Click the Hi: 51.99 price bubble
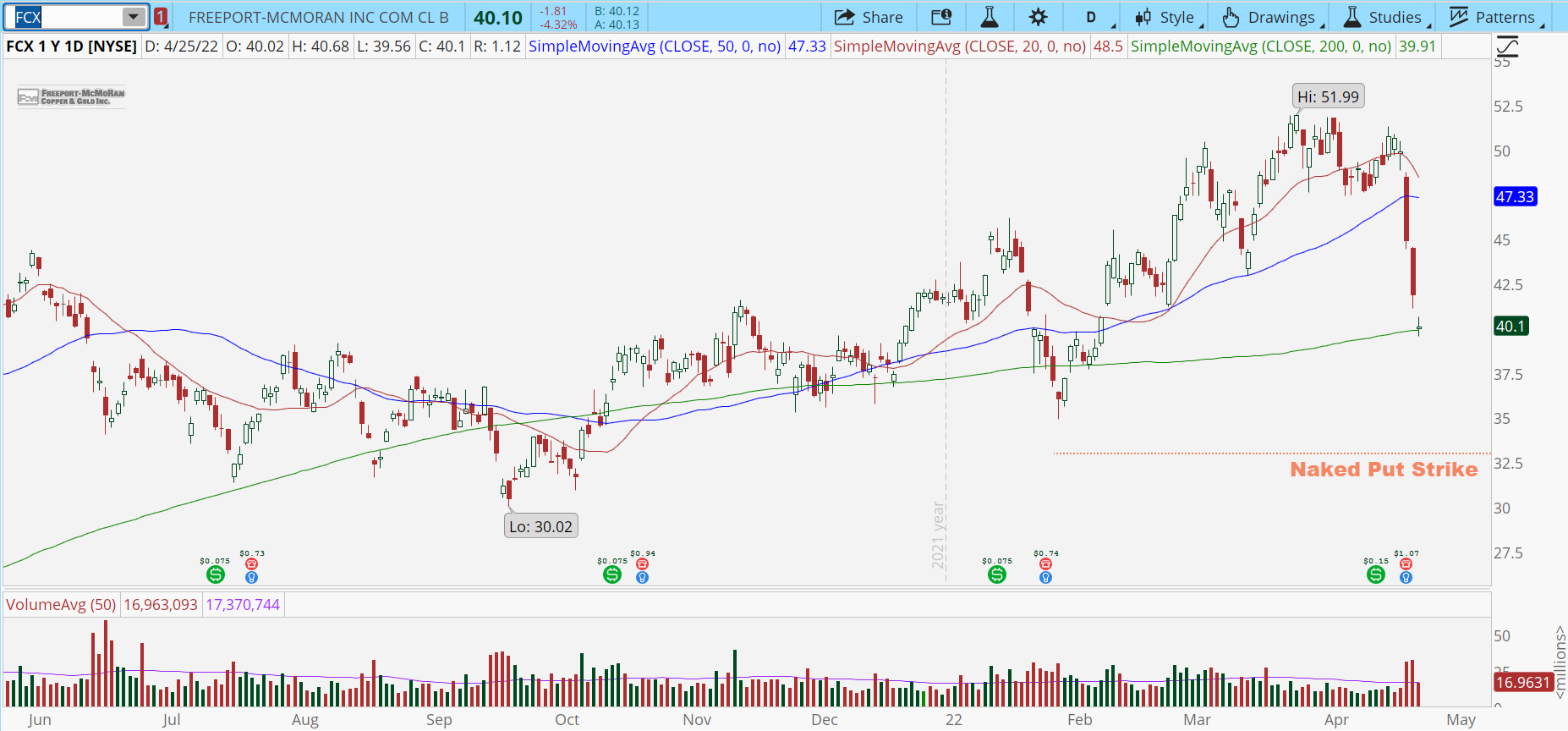This screenshot has height=731, width=1568. [1328, 96]
